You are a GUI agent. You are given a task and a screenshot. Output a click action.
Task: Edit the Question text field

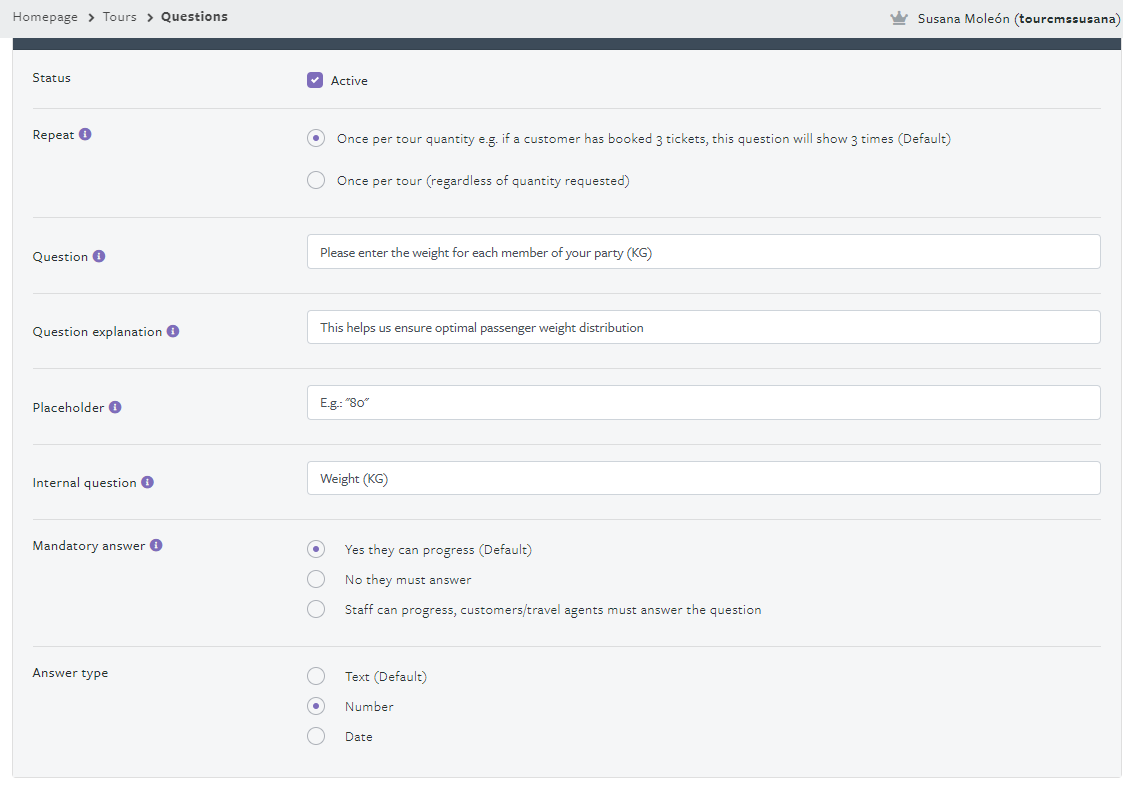click(703, 251)
